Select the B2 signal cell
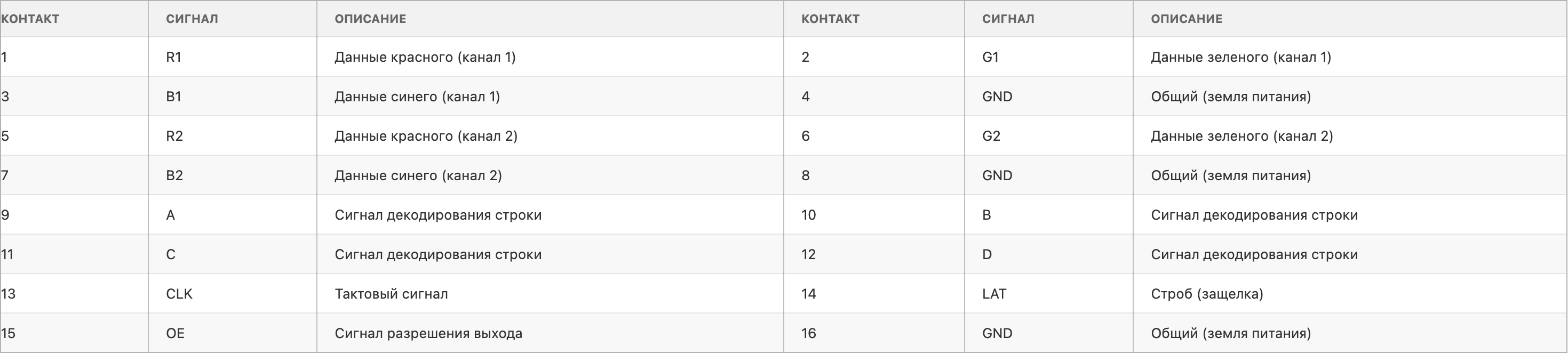This screenshot has height=353, width=1568. click(x=174, y=176)
